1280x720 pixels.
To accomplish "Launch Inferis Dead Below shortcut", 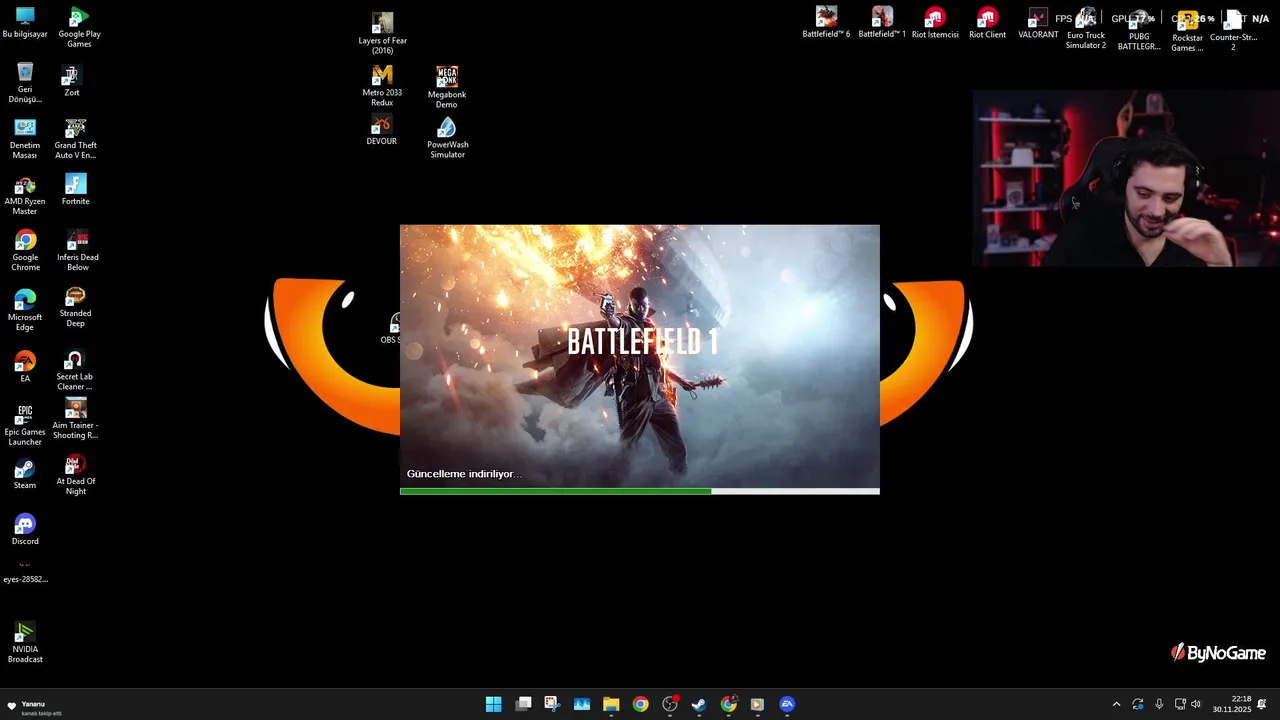I will tap(77, 251).
